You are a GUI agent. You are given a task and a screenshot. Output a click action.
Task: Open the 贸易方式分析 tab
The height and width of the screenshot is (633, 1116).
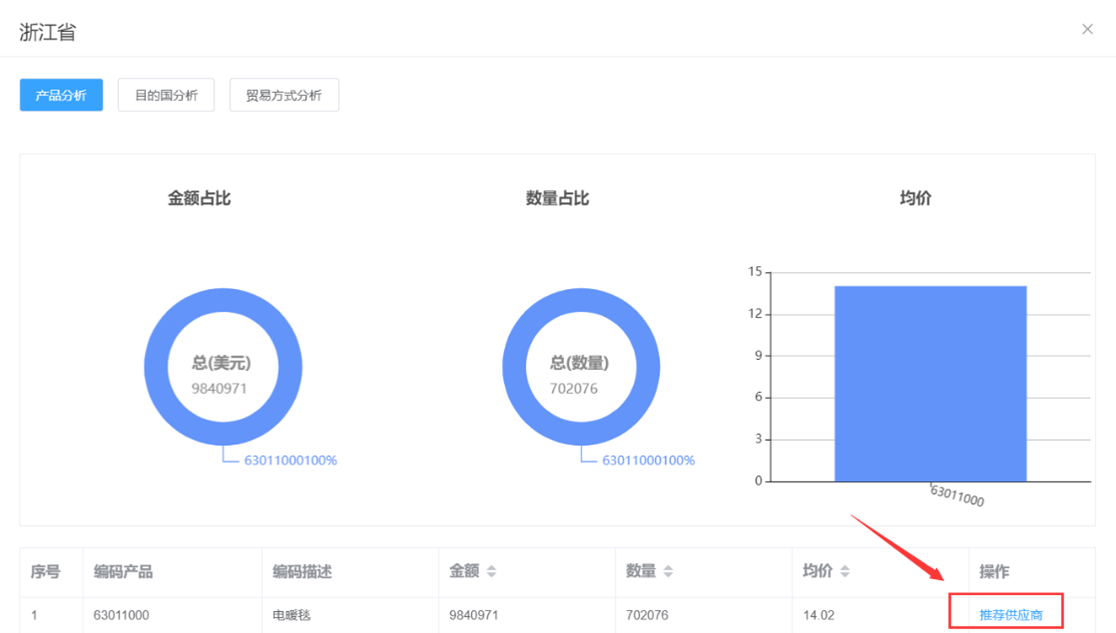[x=284, y=95]
